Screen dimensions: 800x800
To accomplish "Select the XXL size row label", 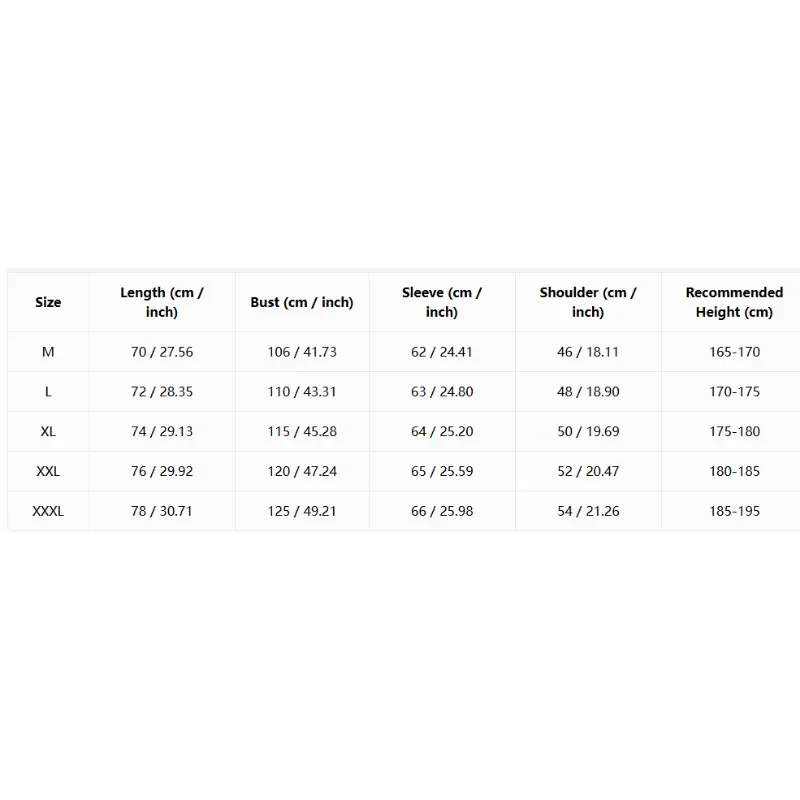I will pos(48,471).
